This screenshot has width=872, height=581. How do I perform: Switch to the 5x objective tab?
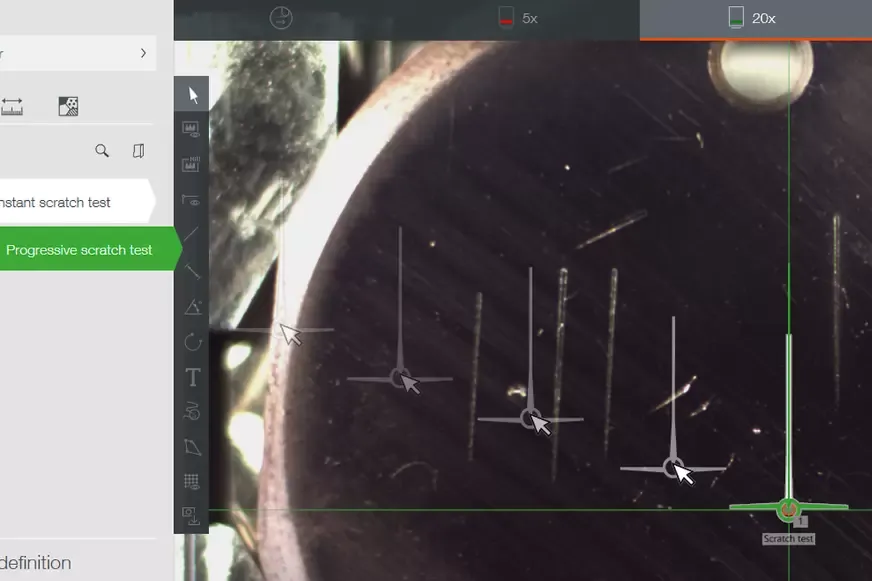coord(518,18)
